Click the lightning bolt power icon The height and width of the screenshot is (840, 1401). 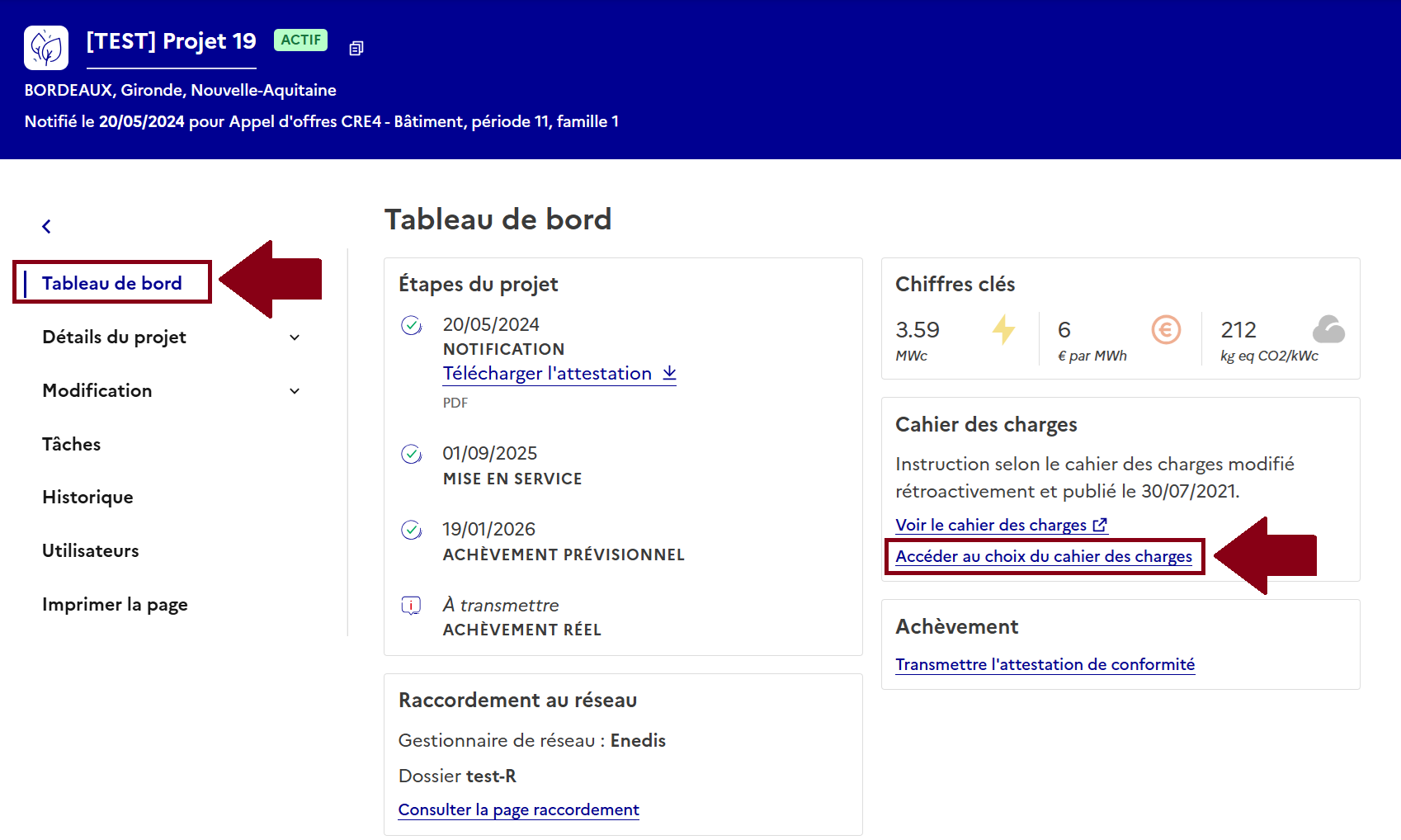click(1003, 329)
